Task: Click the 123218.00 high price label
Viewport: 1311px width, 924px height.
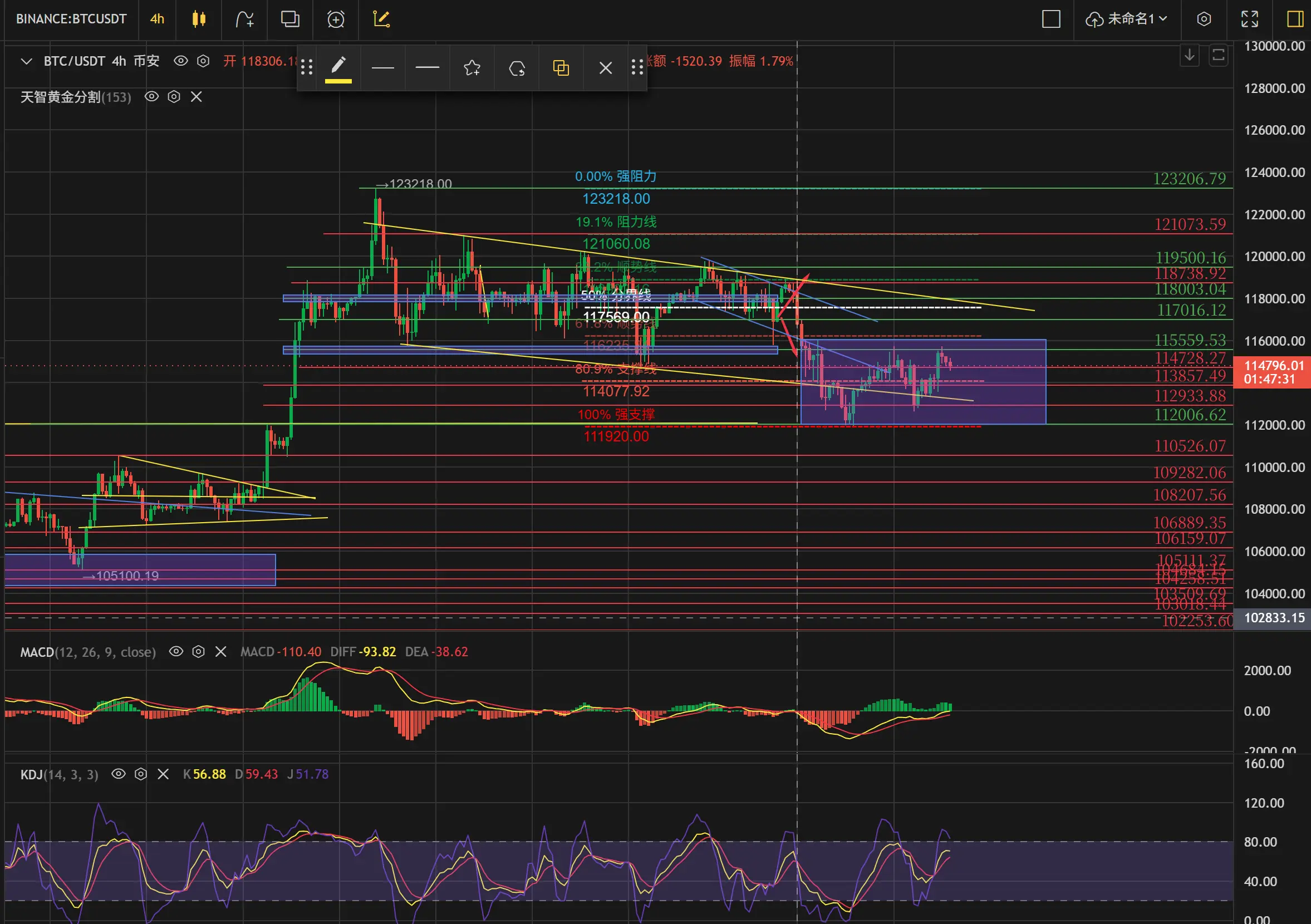Action: [x=415, y=184]
